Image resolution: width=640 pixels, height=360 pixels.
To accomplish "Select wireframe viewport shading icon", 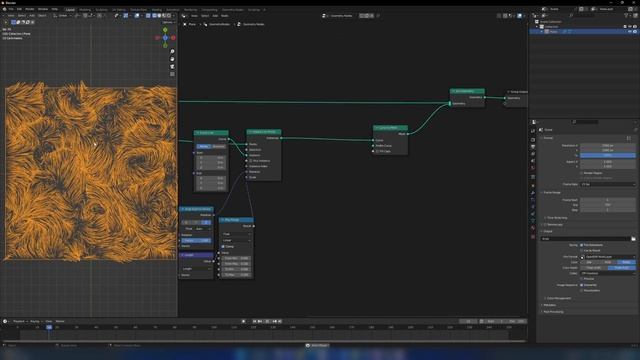I will click(x=155, y=16).
